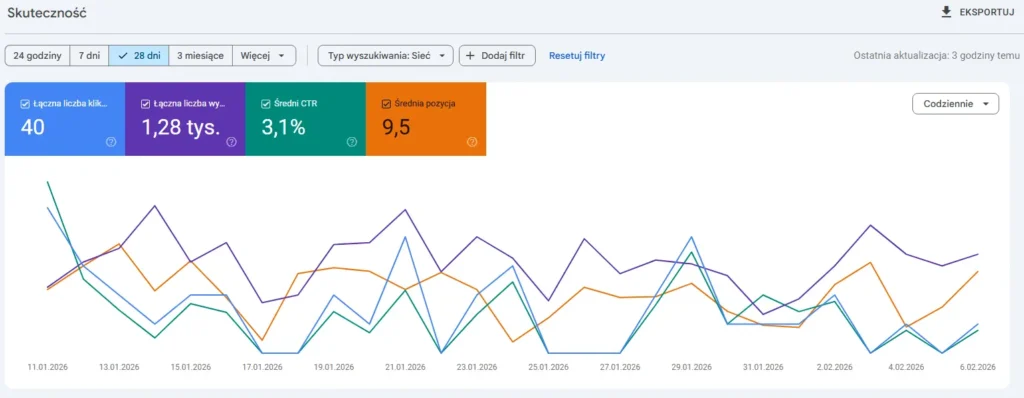Click the purple total impressions card

tap(185, 119)
